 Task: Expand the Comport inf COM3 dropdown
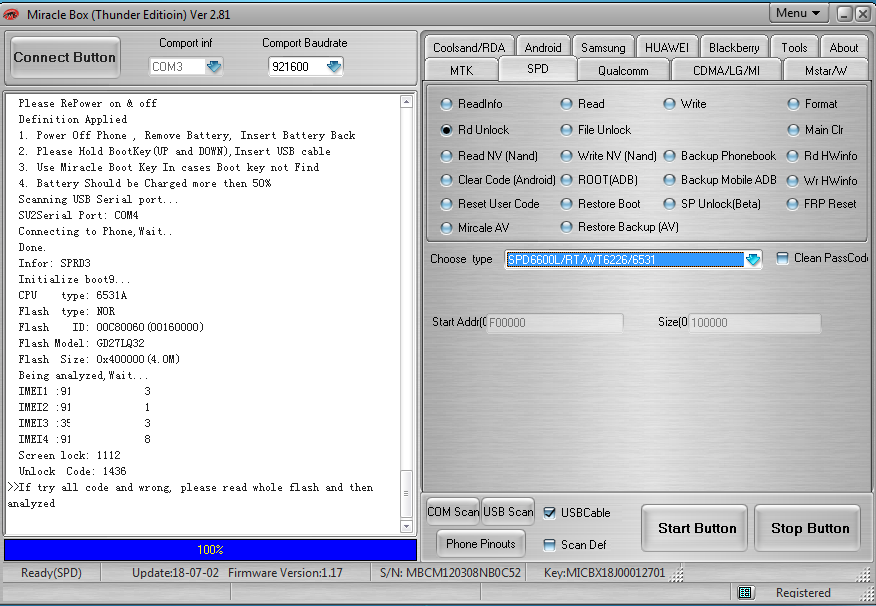214,66
